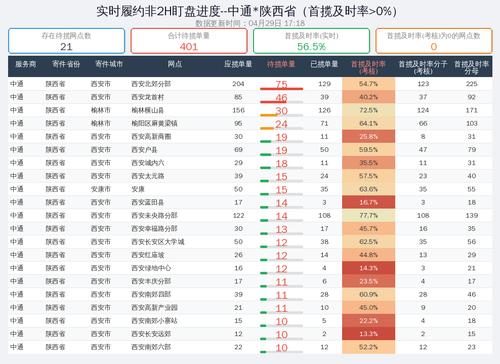
Task: Select the 西安长安远郊 network name
Action: (x=151, y=334)
